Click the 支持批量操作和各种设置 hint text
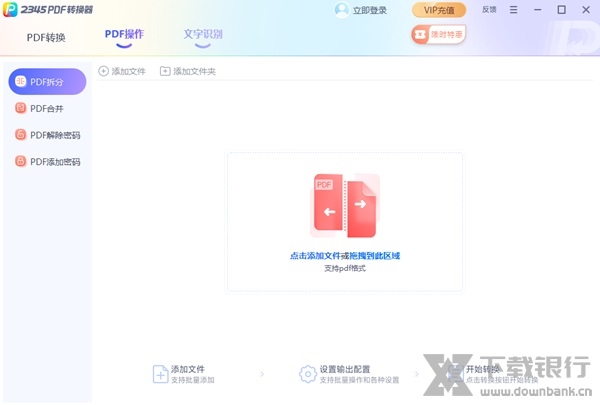 359,380
